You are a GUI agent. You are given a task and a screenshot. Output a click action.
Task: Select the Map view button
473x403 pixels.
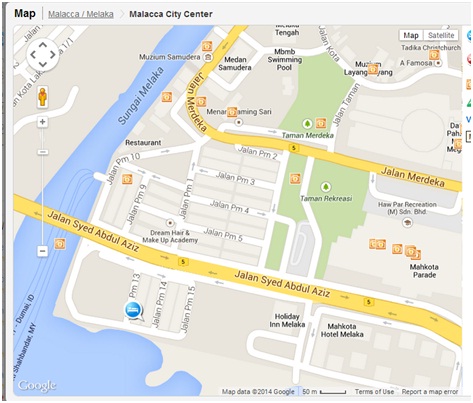(x=411, y=35)
